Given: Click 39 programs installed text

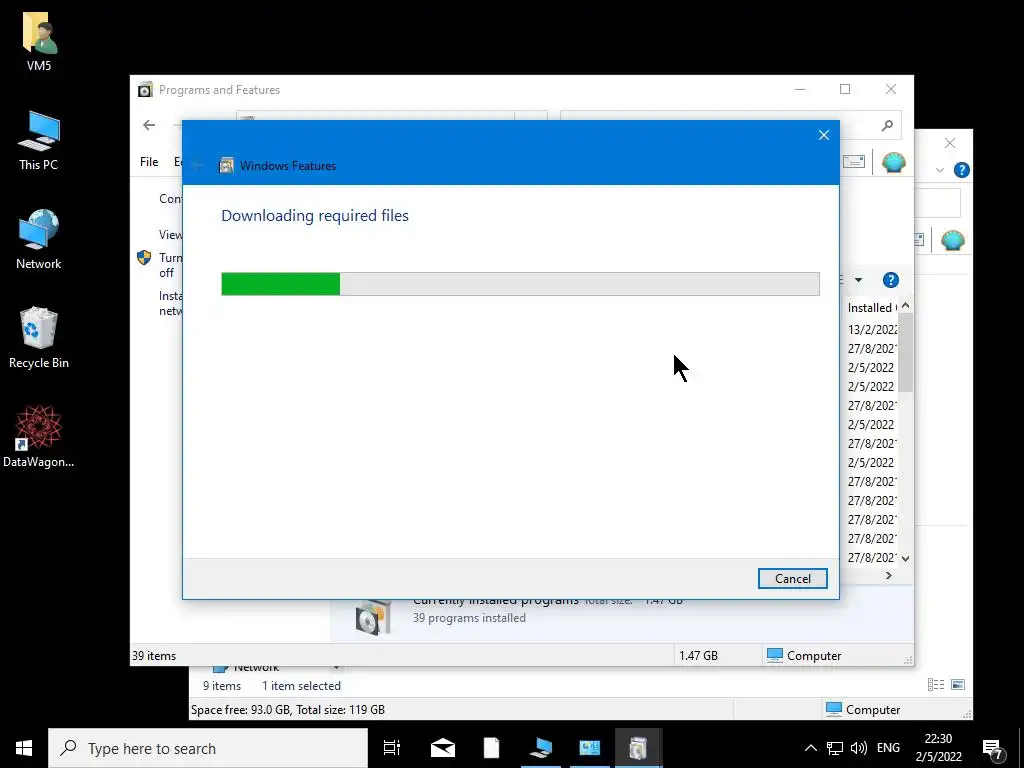Looking at the screenshot, I should [469, 618].
